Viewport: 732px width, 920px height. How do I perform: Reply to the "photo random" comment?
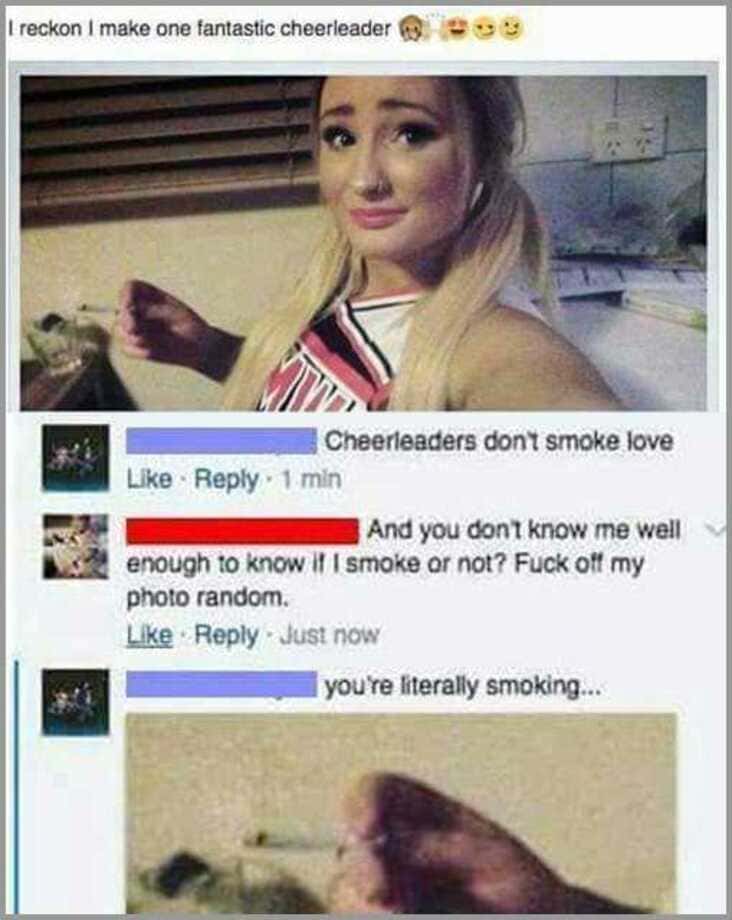226,635
